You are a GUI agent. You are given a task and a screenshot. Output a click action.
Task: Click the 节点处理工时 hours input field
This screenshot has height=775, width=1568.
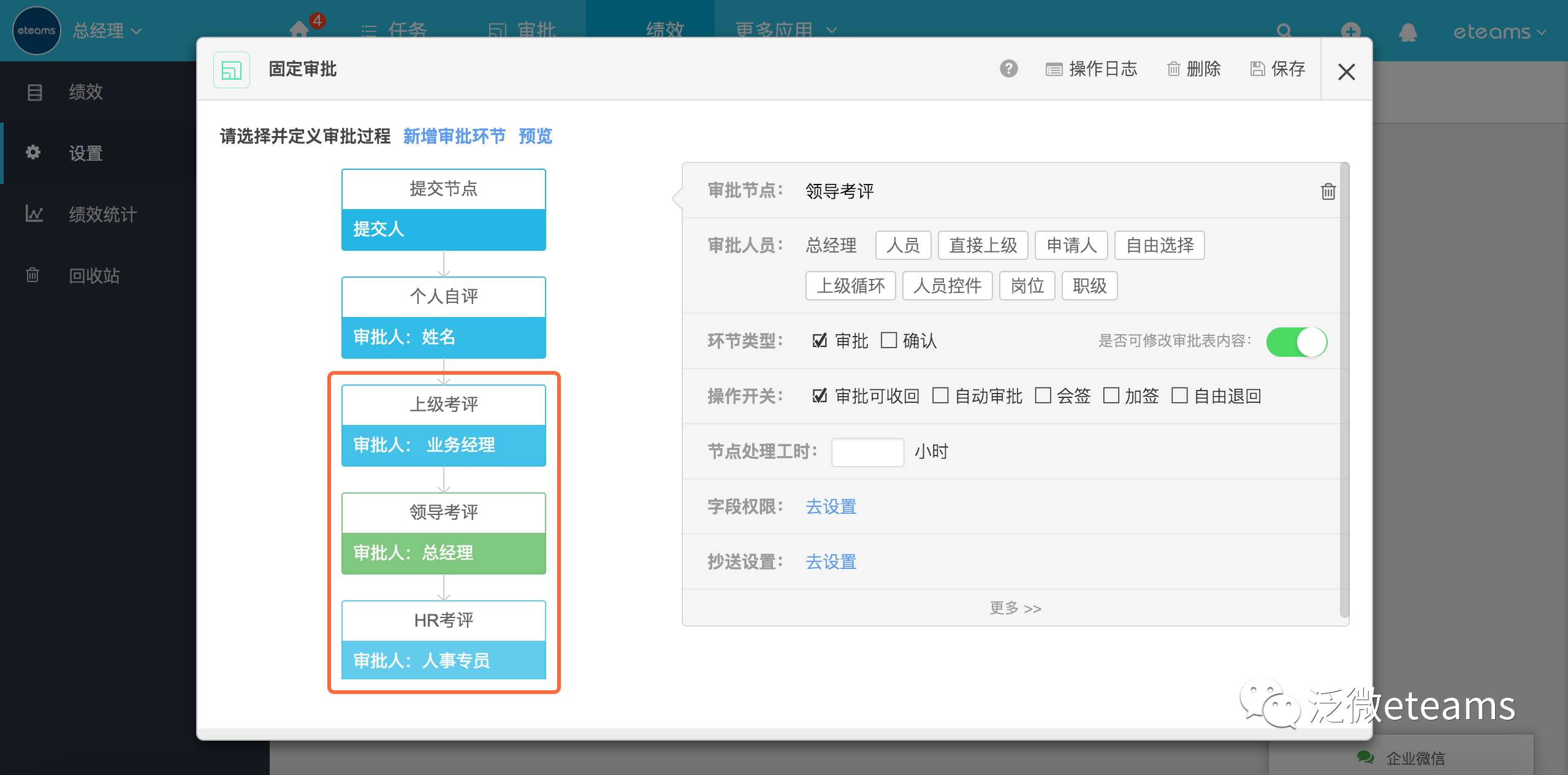pos(867,452)
